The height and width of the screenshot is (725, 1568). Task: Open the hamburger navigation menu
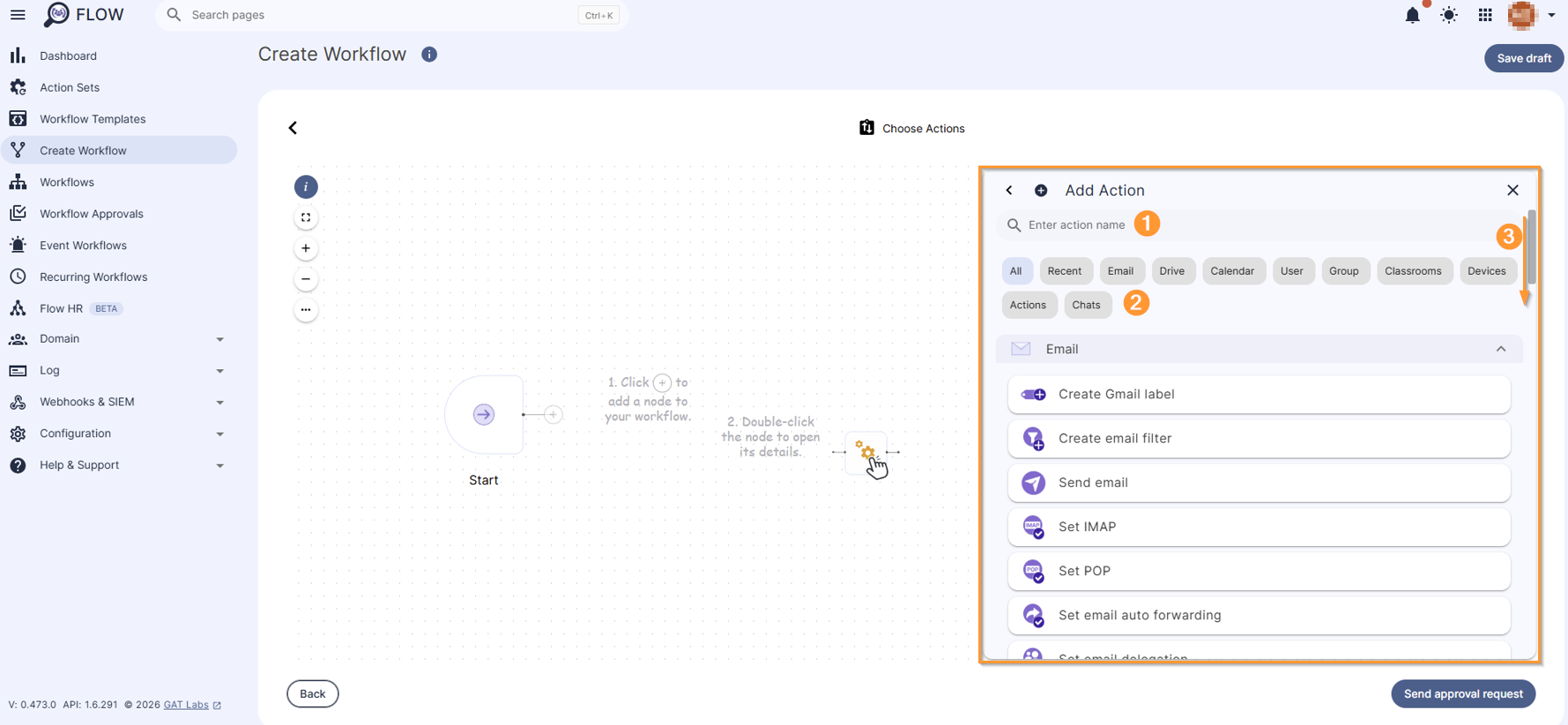click(18, 15)
